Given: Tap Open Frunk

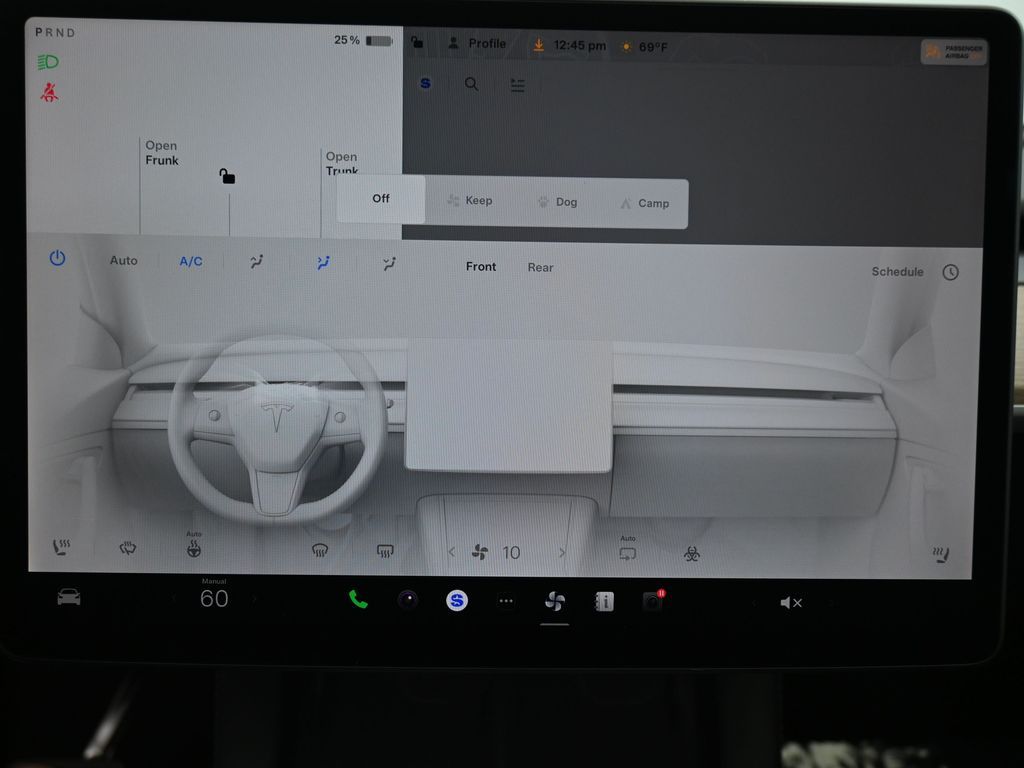Looking at the screenshot, I should (x=161, y=153).
